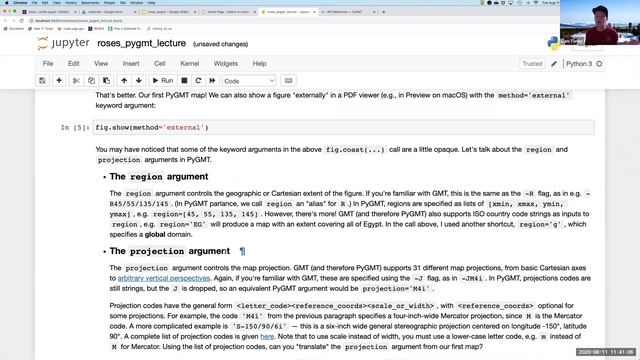Click into the fig.show code cell

(x=343, y=127)
